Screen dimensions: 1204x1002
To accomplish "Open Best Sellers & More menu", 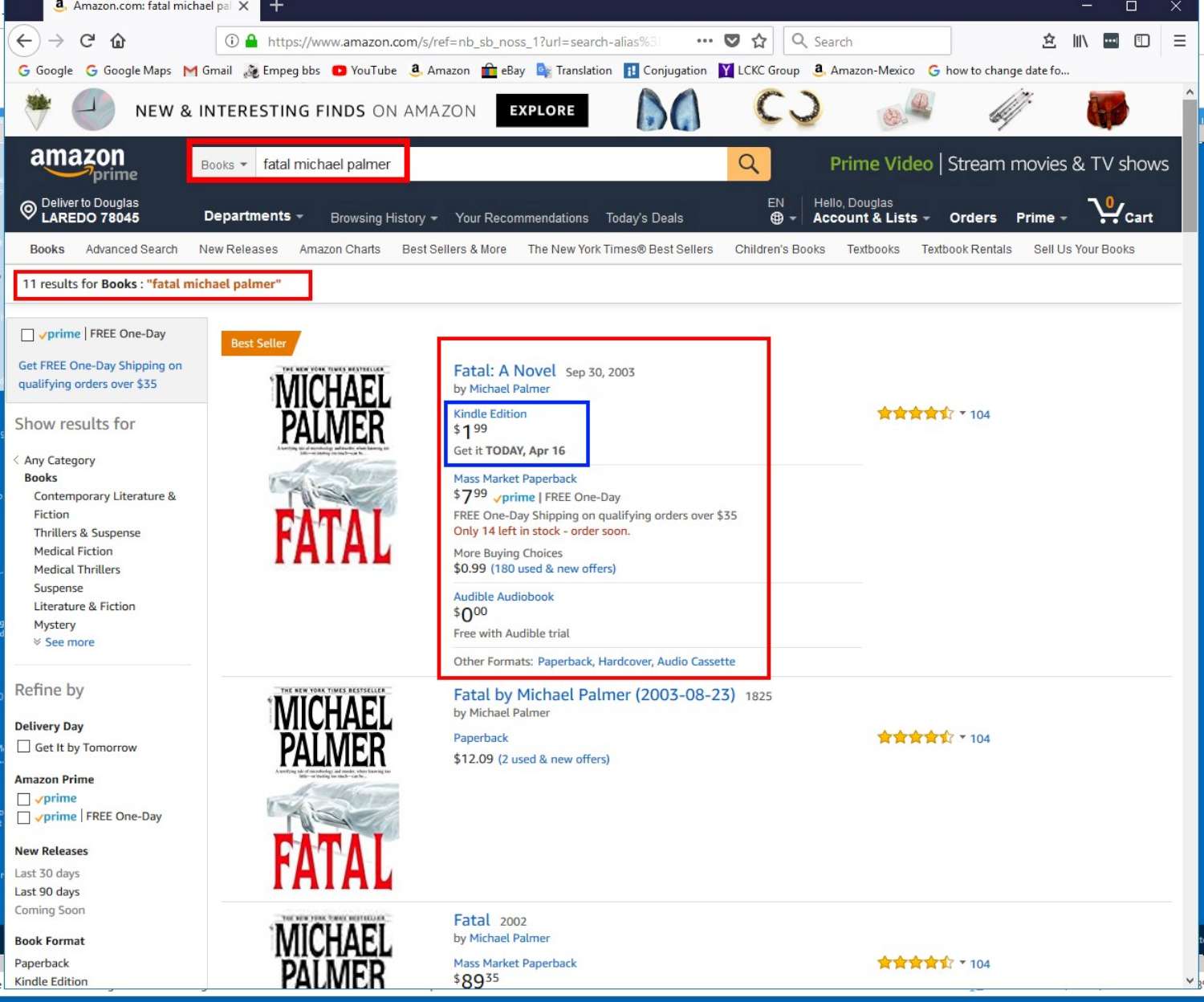I will click(454, 249).
